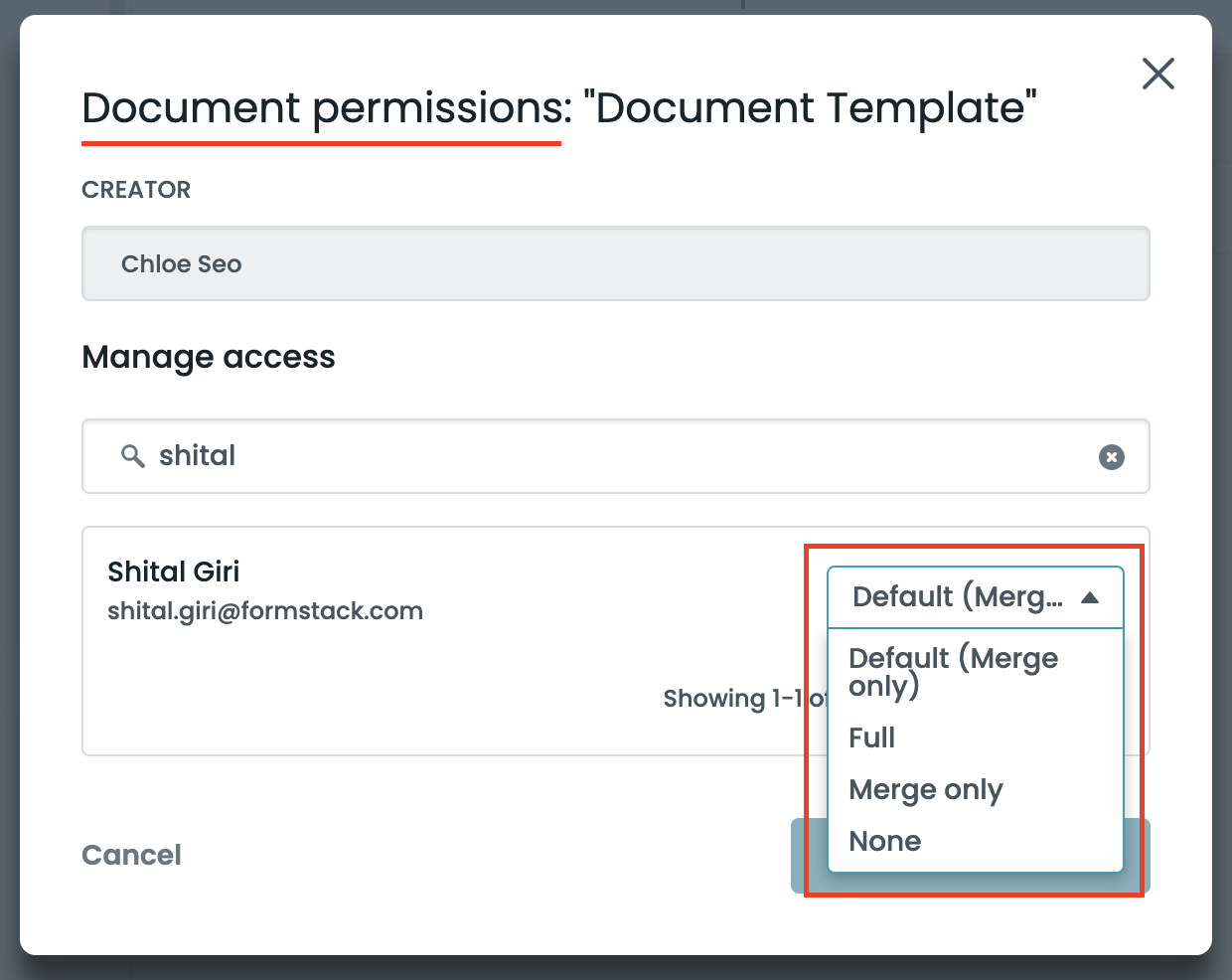Screen dimensions: 1232x980
Task: Click the partially hidden teal save button
Action: click(1137, 855)
